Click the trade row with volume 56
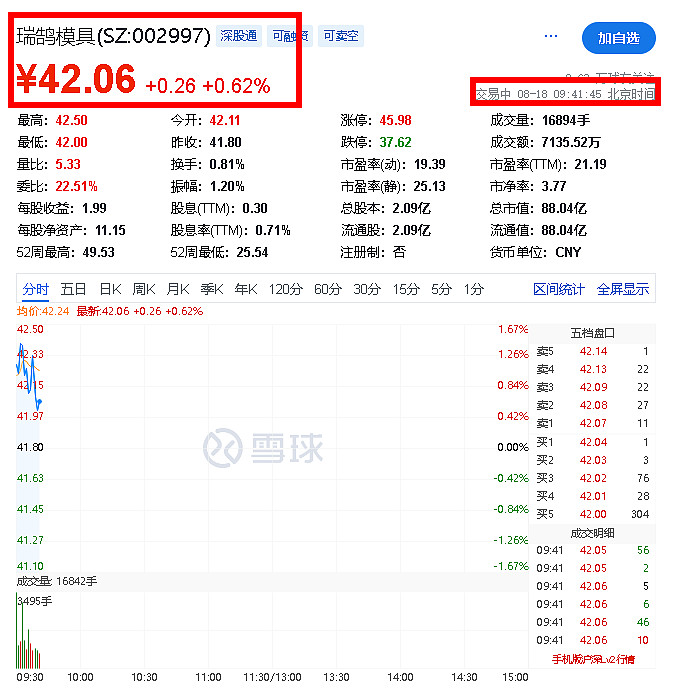Image resolution: width=686 pixels, height=690 pixels. [x=592, y=551]
